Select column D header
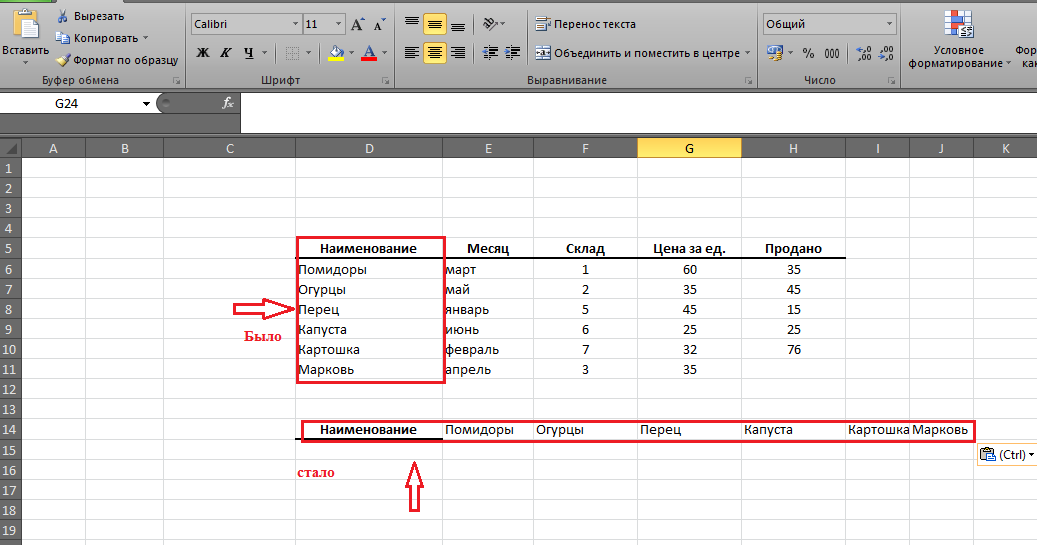 point(369,148)
